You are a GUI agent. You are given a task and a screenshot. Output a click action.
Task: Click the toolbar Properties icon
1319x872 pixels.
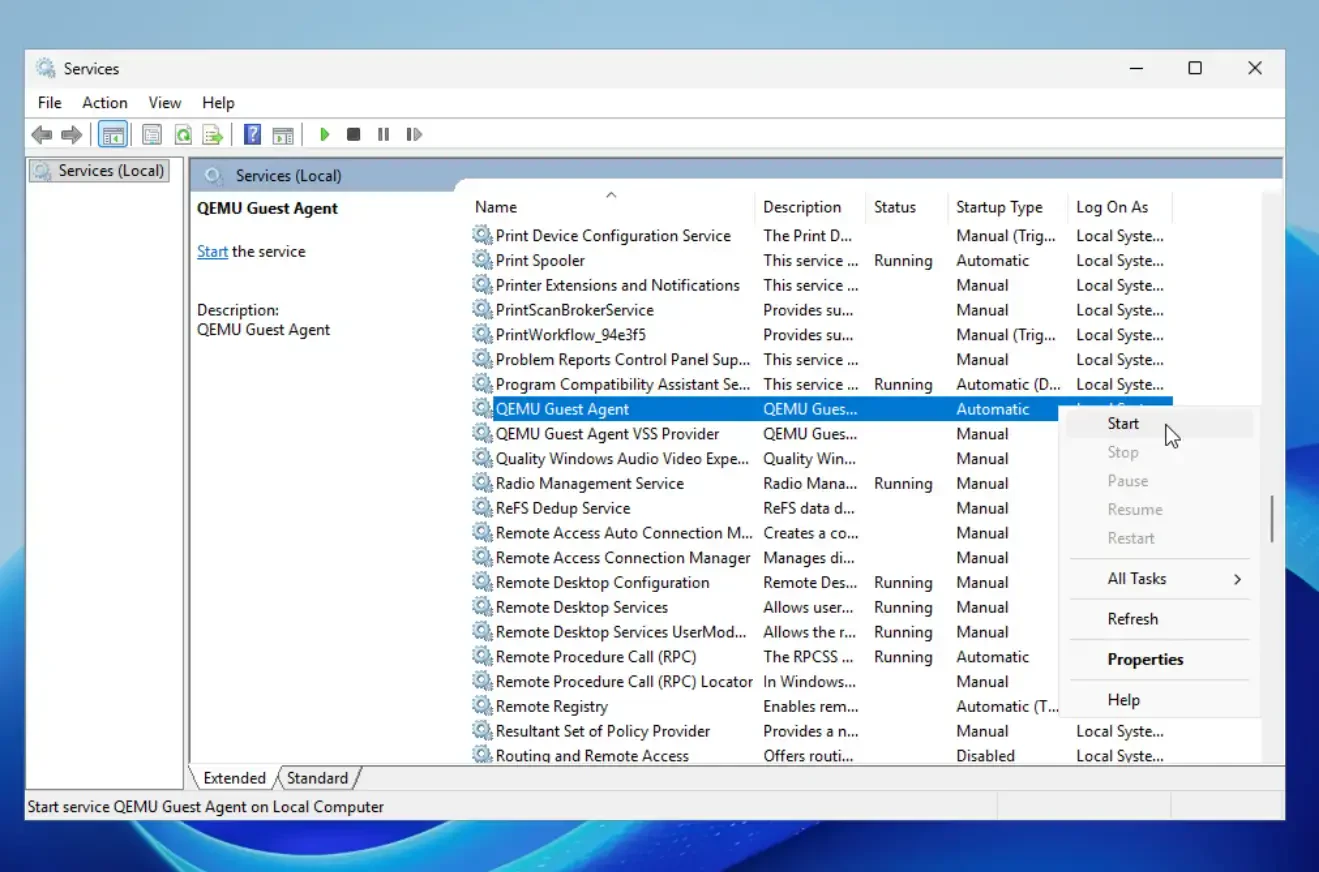152,134
